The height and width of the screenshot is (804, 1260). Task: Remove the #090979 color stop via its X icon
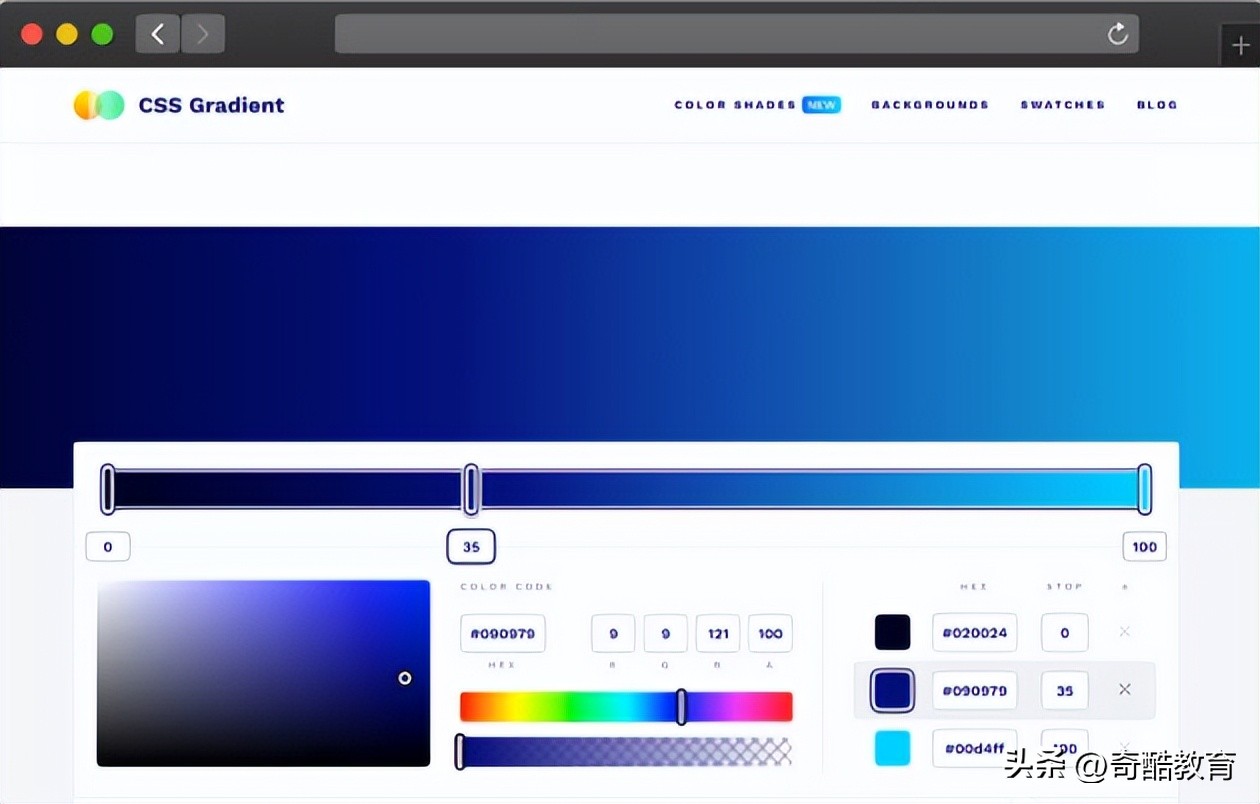(x=1124, y=689)
